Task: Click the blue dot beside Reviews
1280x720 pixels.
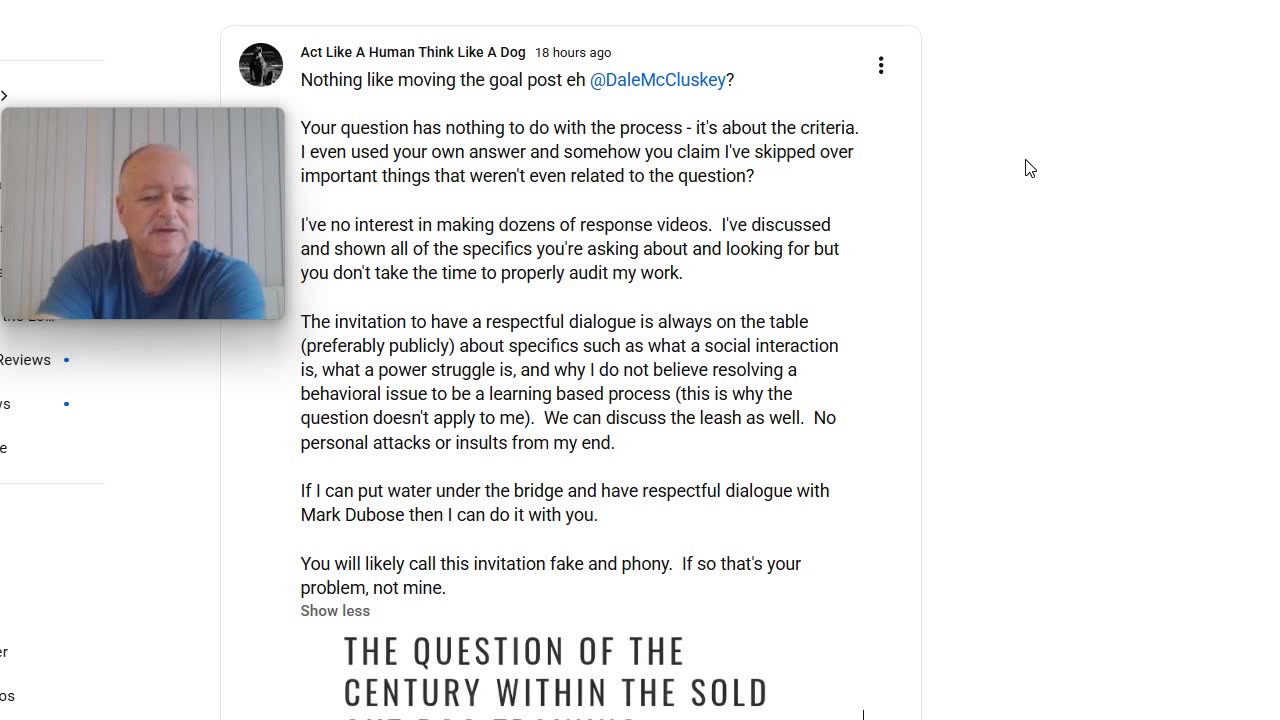Action: point(66,360)
